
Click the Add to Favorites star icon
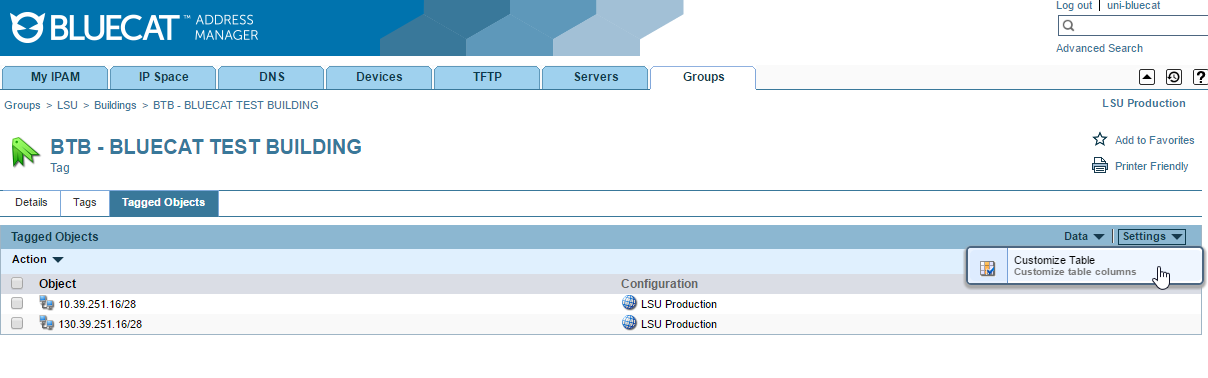coord(1099,140)
